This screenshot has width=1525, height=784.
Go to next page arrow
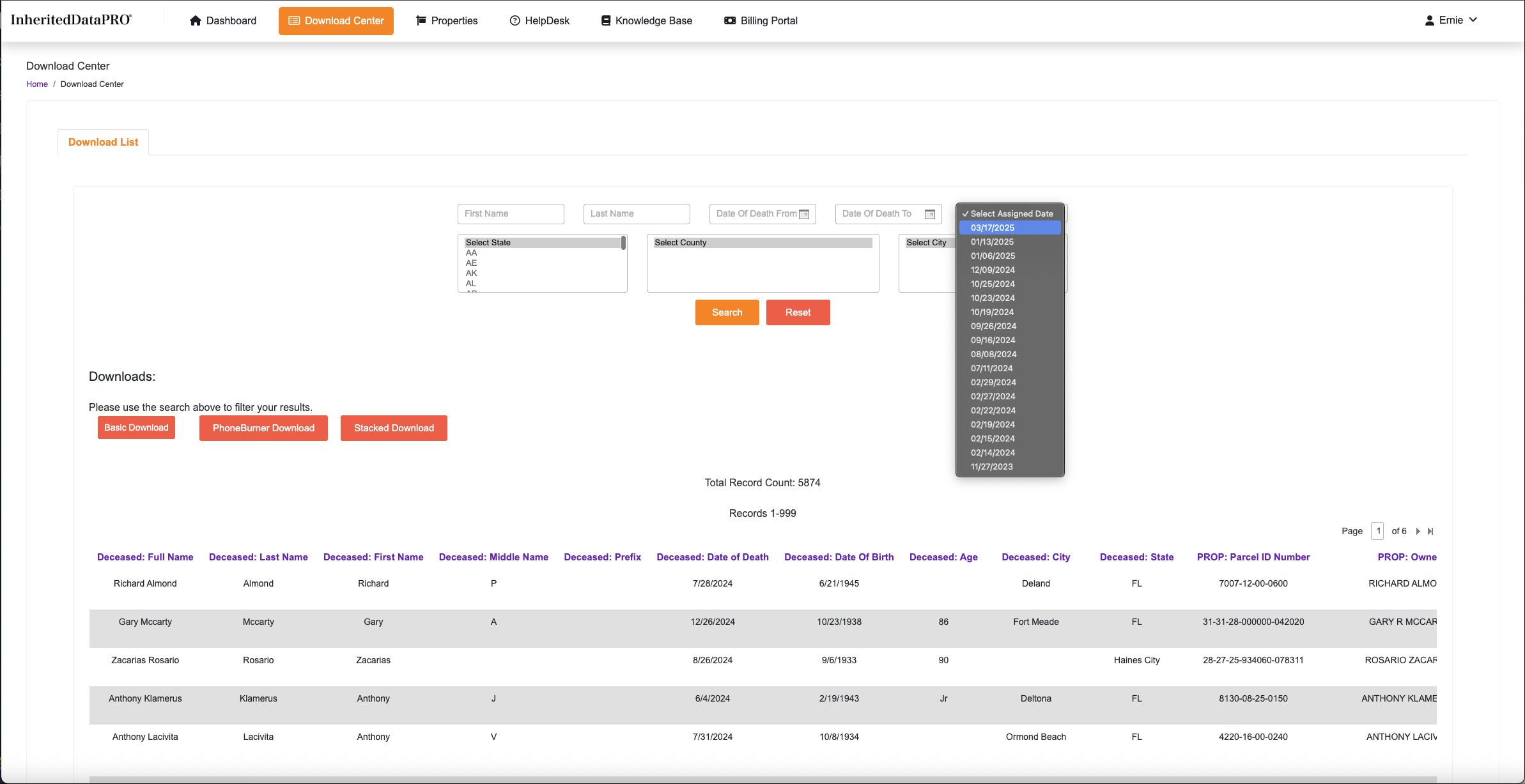pyautogui.click(x=1418, y=531)
